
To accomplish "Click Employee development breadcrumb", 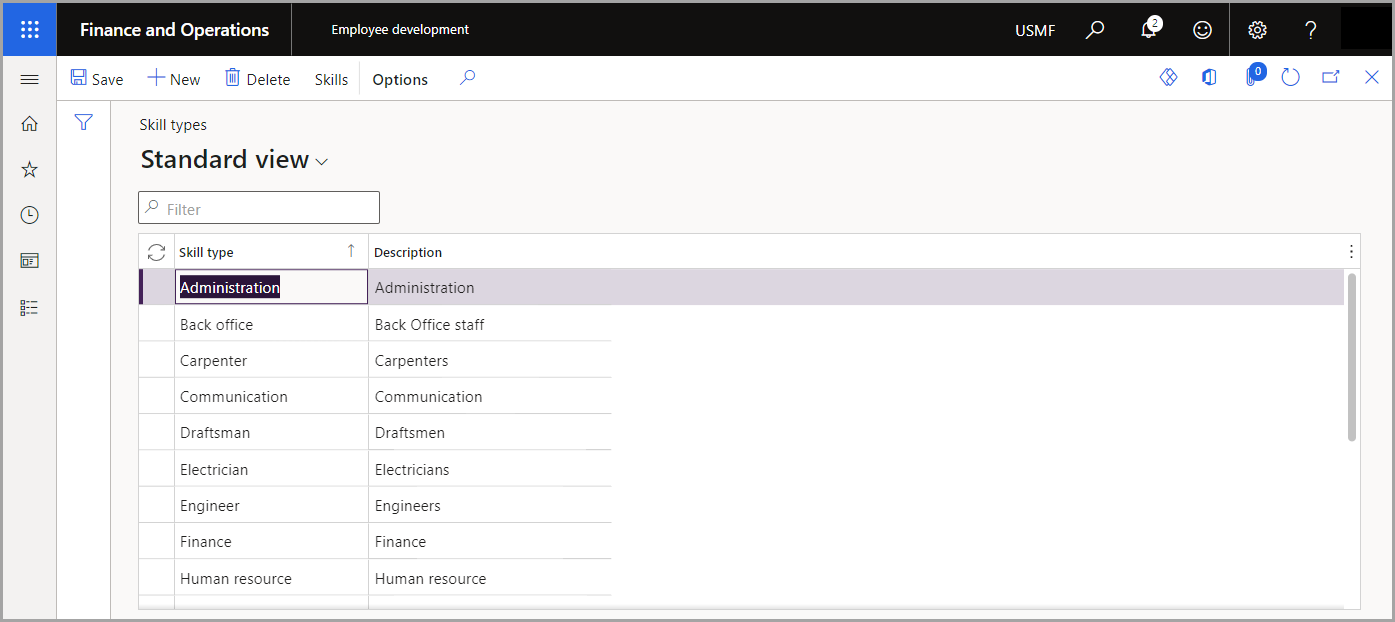I will 400,30.
